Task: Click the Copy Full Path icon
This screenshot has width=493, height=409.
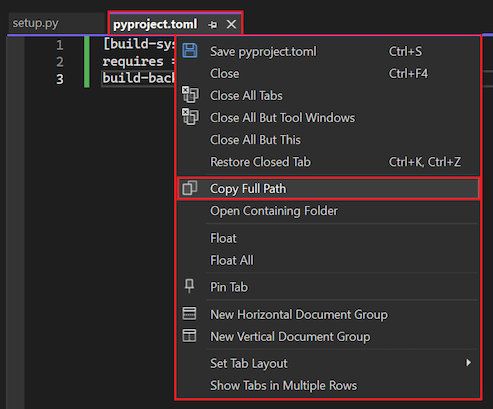Action: coord(189,188)
